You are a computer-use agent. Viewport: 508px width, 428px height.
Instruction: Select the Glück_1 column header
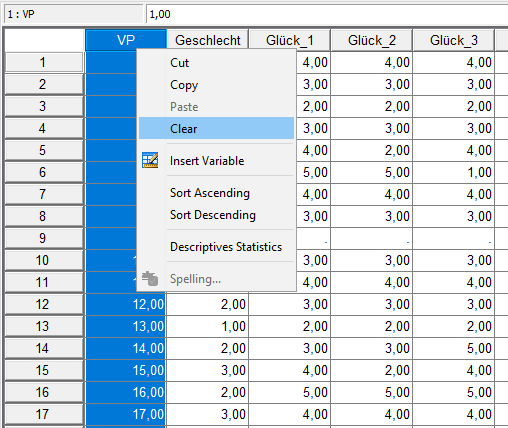click(290, 40)
